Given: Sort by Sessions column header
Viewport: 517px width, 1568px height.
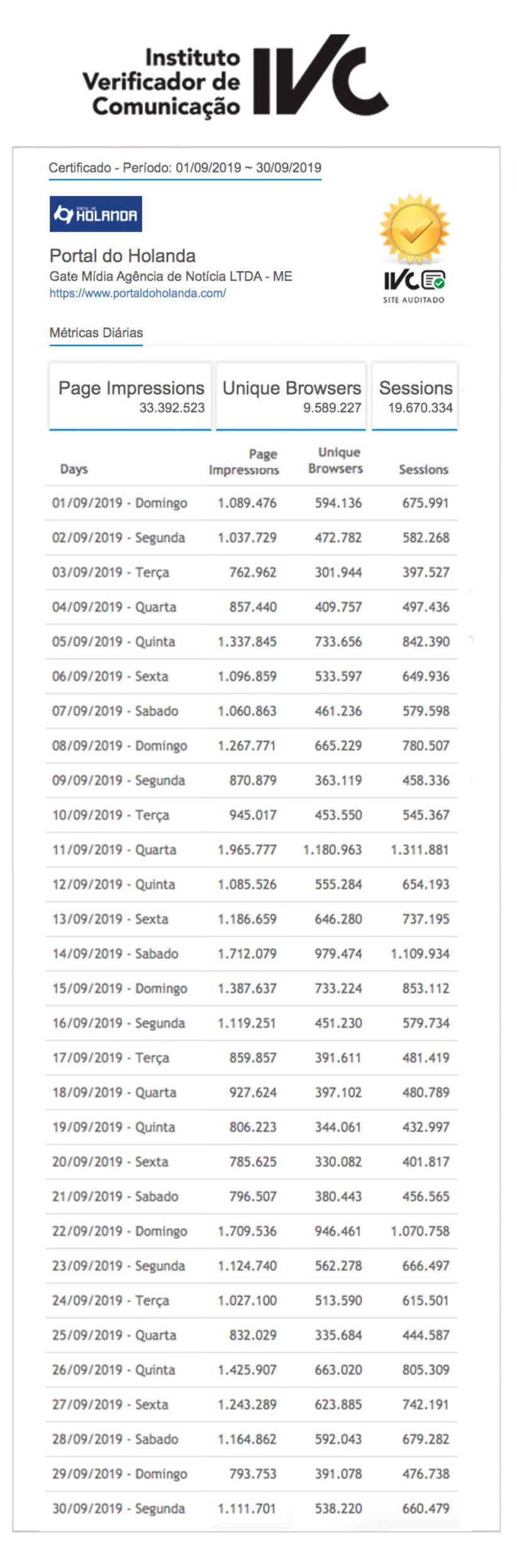Looking at the screenshot, I should pos(423,469).
